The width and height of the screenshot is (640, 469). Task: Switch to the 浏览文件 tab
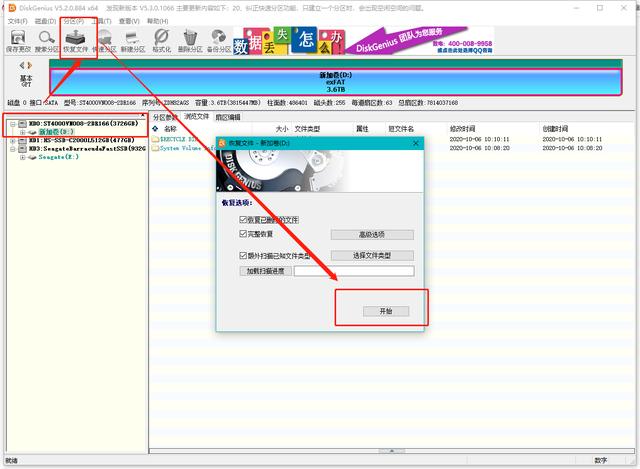[x=196, y=117]
